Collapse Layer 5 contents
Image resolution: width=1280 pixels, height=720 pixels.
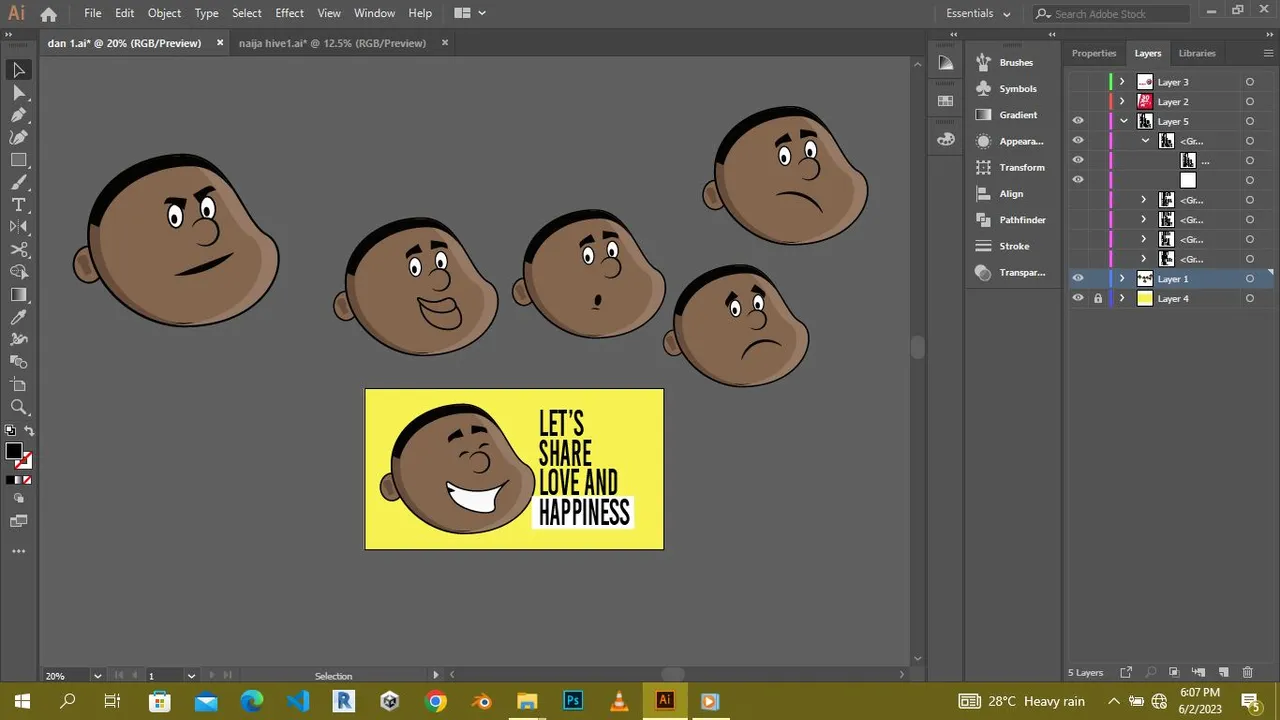tap(1123, 121)
